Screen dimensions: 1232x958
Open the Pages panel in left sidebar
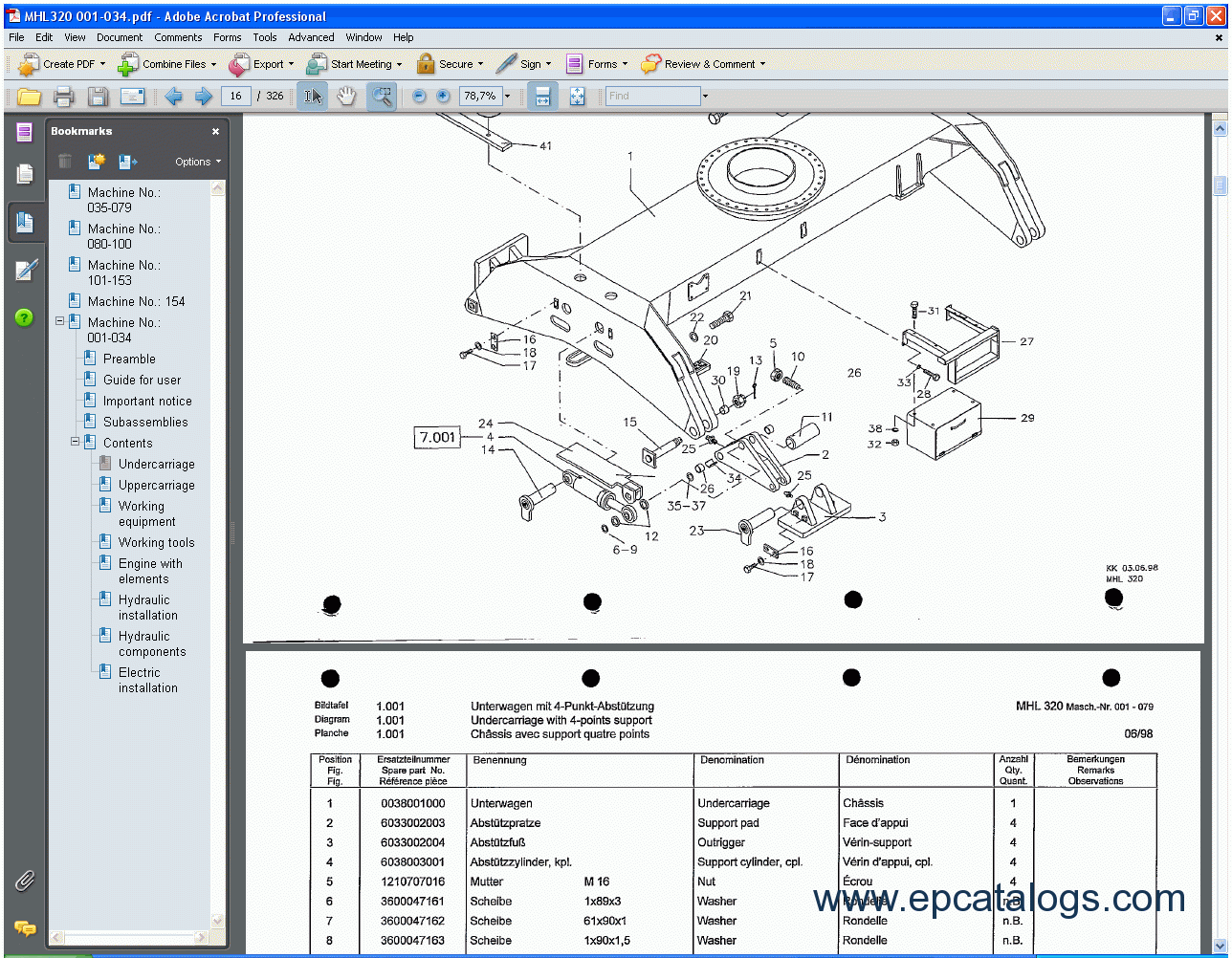pyautogui.click(x=25, y=174)
